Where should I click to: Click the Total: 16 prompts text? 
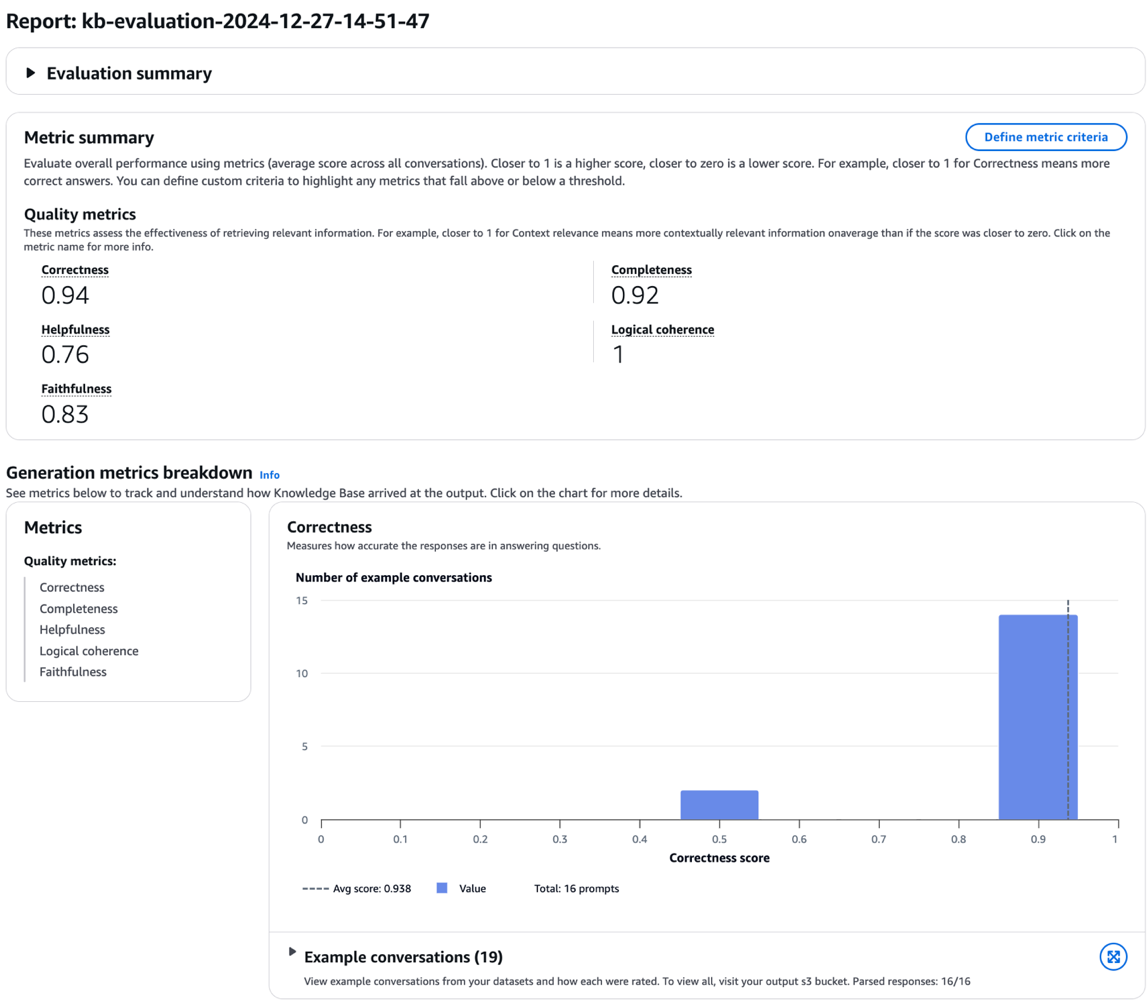click(576, 888)
